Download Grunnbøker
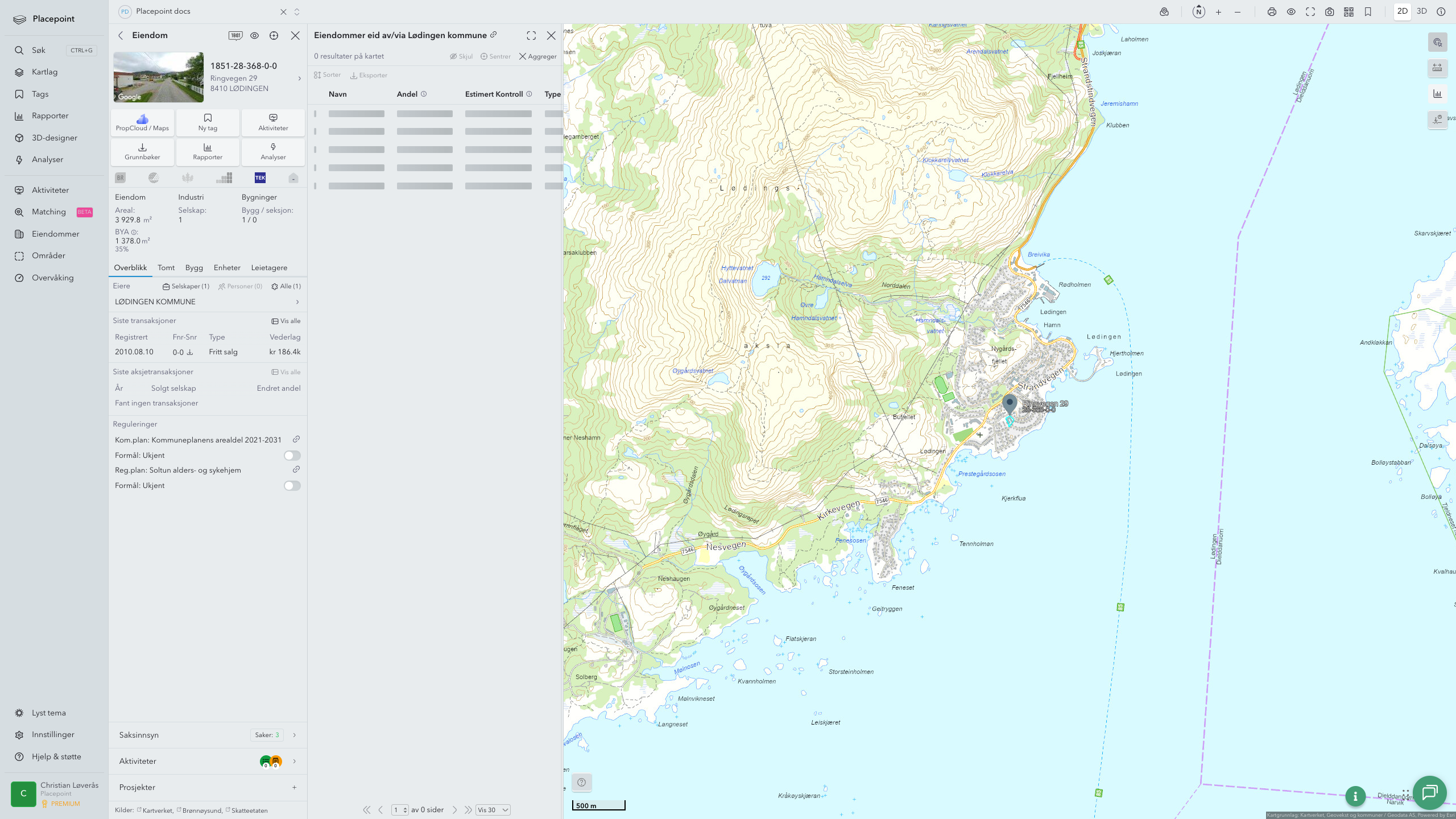This screenshot has width=1456, height=819. click(142, 152)
